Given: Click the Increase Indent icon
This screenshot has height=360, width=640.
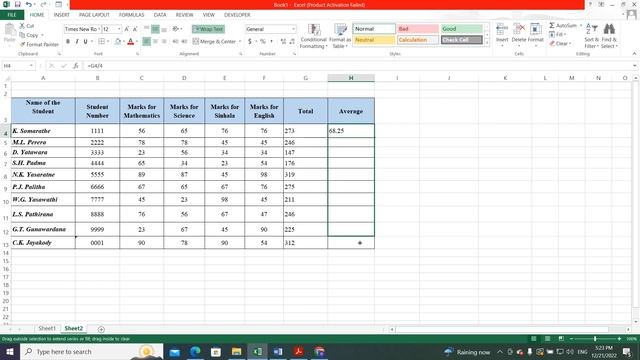Looking at the screenshot, I should pos(184,41).
